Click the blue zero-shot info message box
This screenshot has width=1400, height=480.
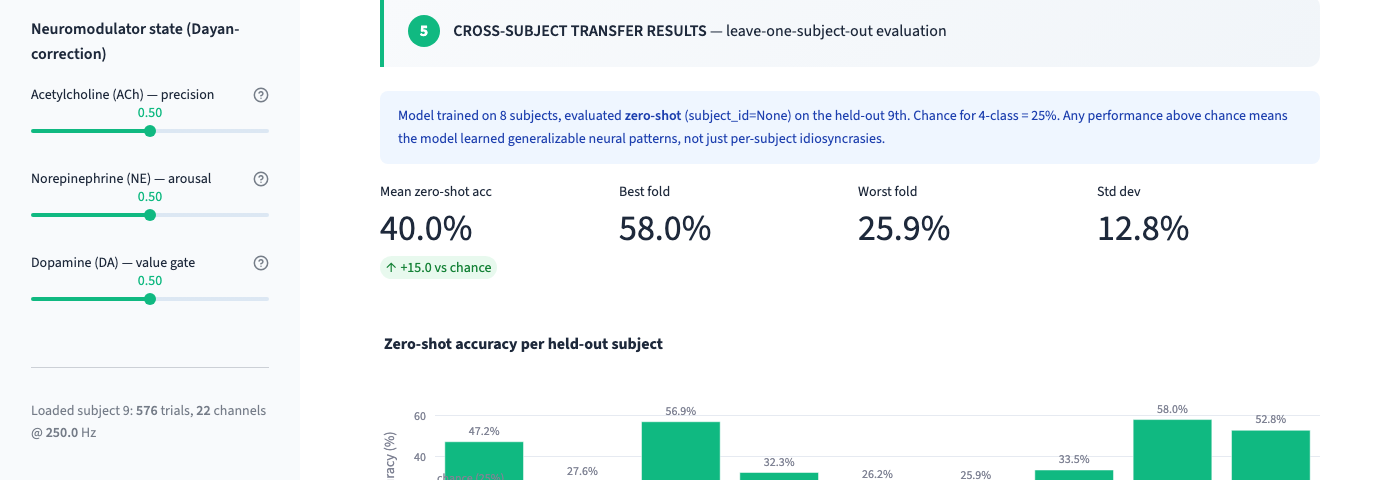point(850,128)
